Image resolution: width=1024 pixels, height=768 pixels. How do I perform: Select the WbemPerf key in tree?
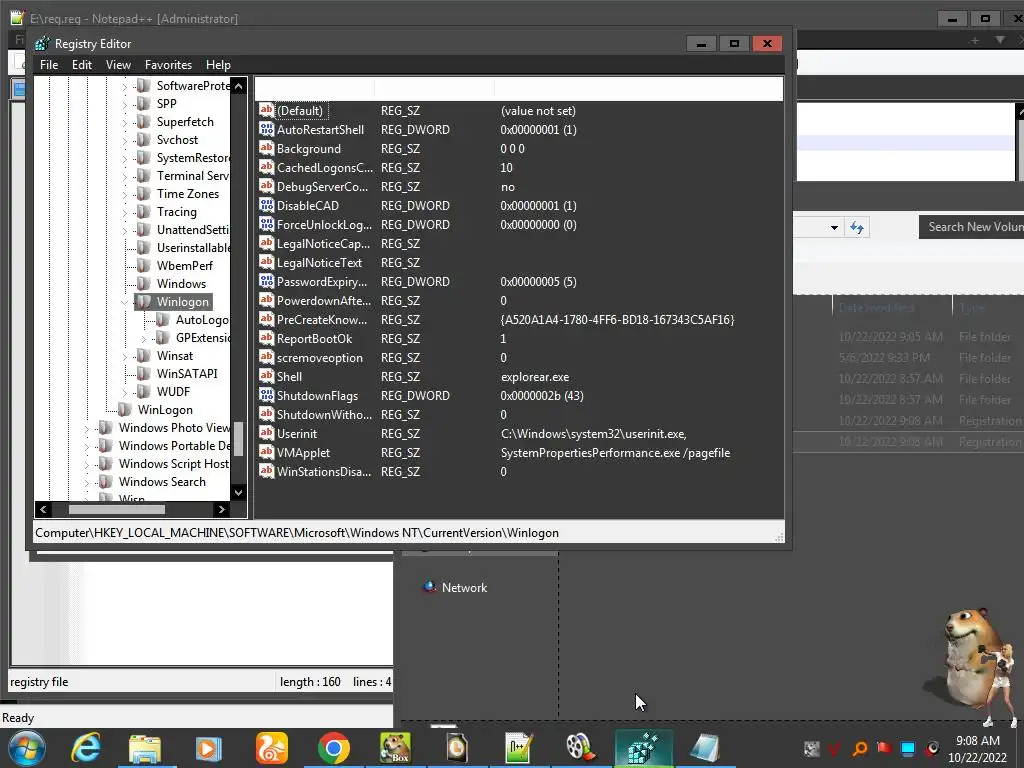click(x=185, y=266)
